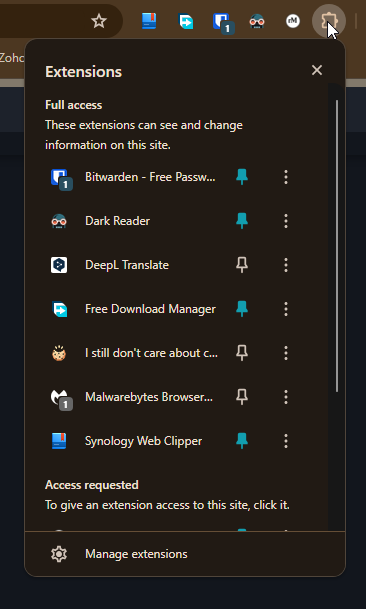The image size is (366, 609).
Task: Select I still don't care about cookies entry
Action: (x=151, y=353)
